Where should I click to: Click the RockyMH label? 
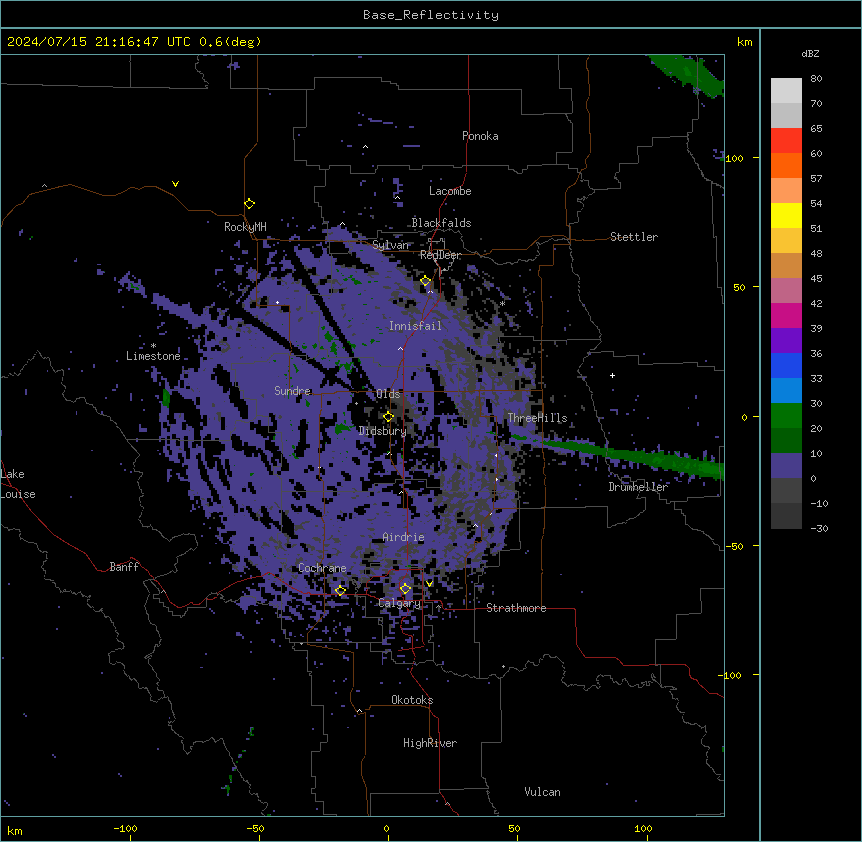click(x=245, y=227)
